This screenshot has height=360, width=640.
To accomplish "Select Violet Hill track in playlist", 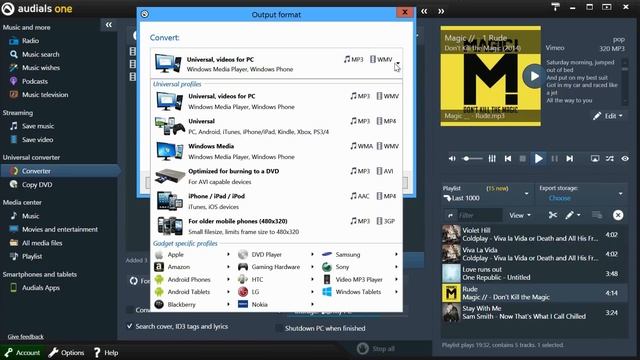I will click(534, 234).
